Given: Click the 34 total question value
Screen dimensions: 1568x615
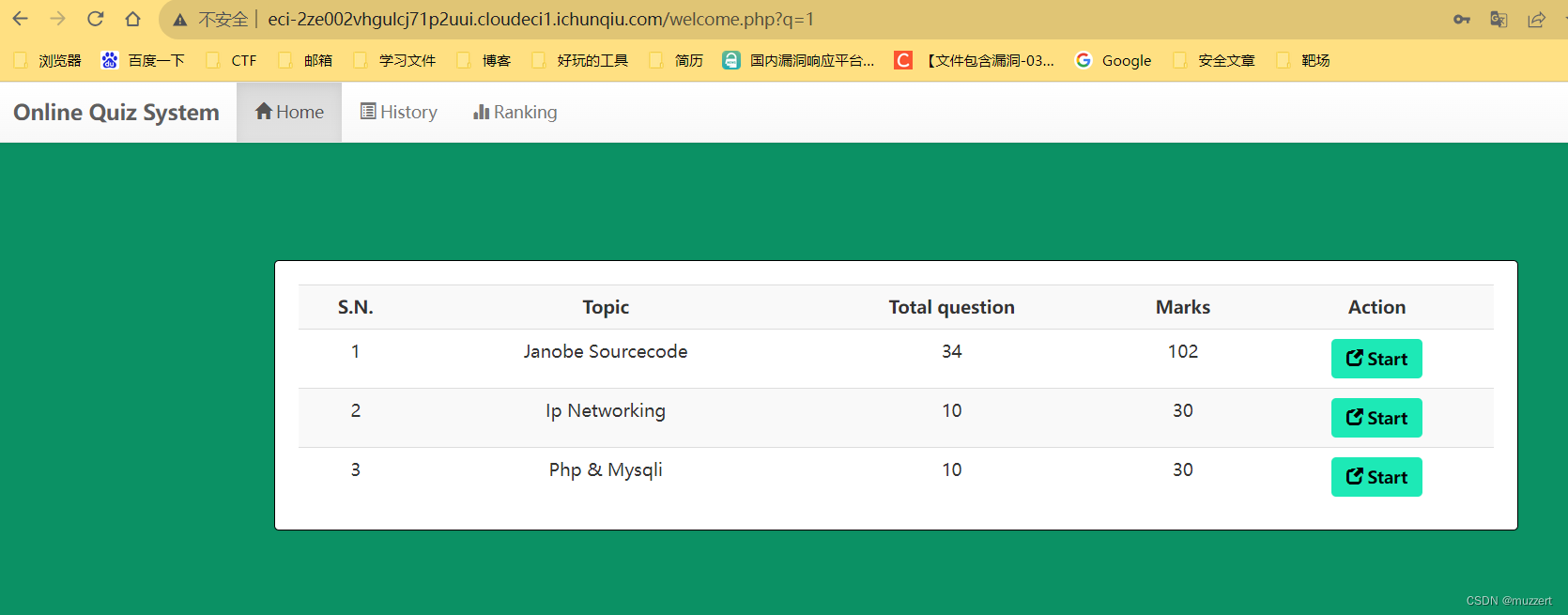Looking at the screenshot, I should click(952, 351).
